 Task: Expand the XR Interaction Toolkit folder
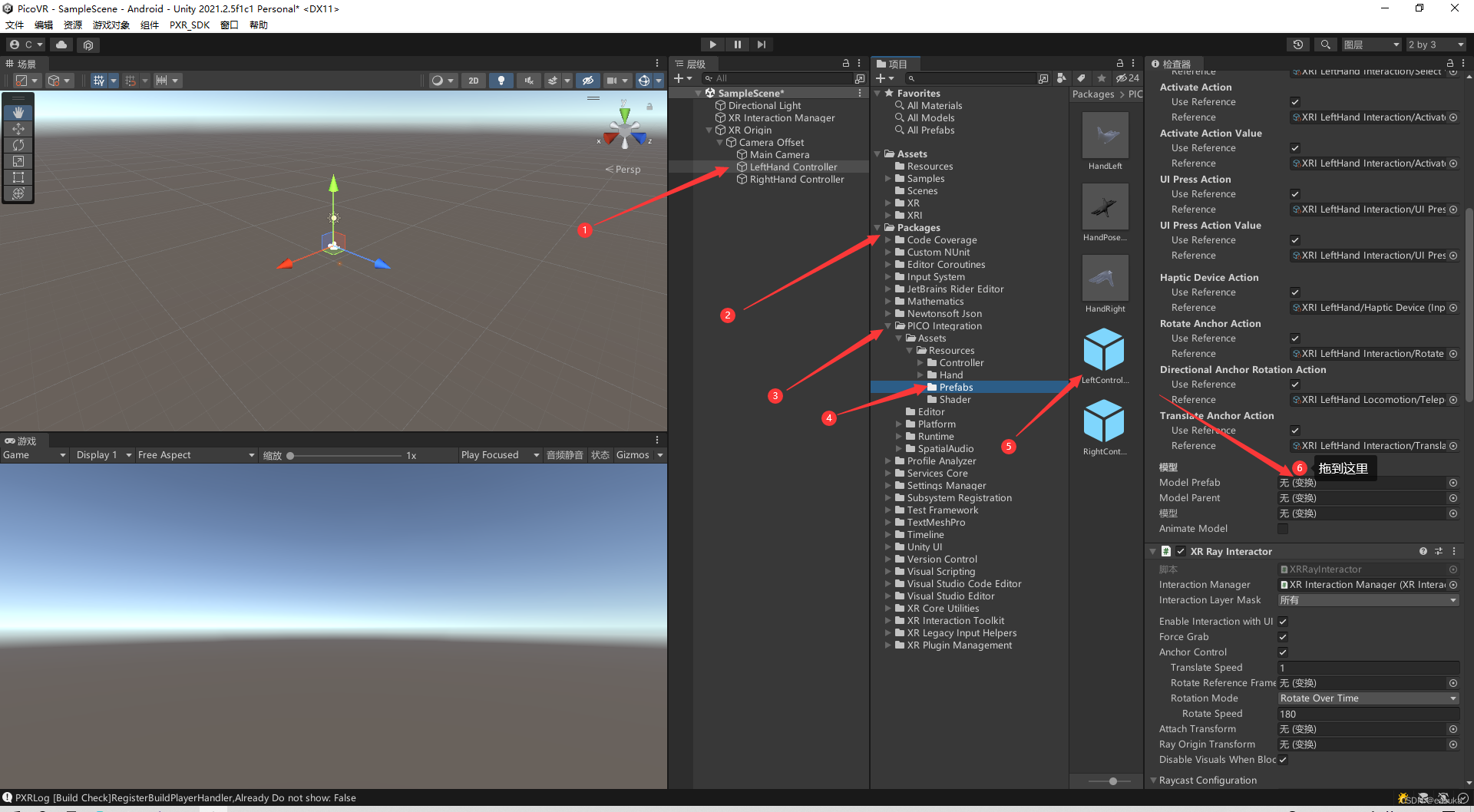tap(888, 621)
